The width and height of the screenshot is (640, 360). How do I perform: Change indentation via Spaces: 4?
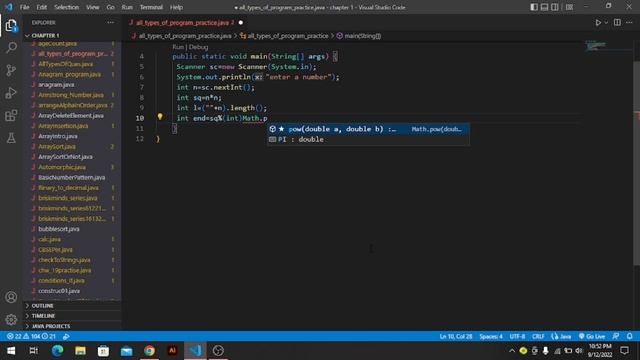pos(491,336)
